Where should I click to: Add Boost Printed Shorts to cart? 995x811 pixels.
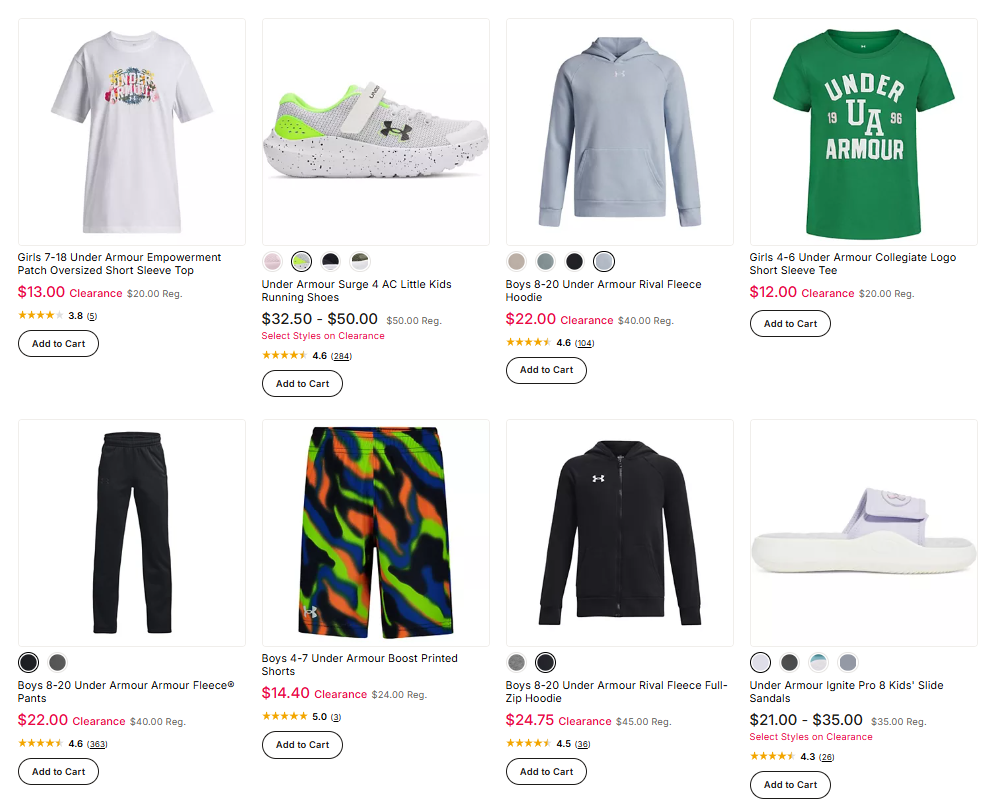(x=301, y=745)
